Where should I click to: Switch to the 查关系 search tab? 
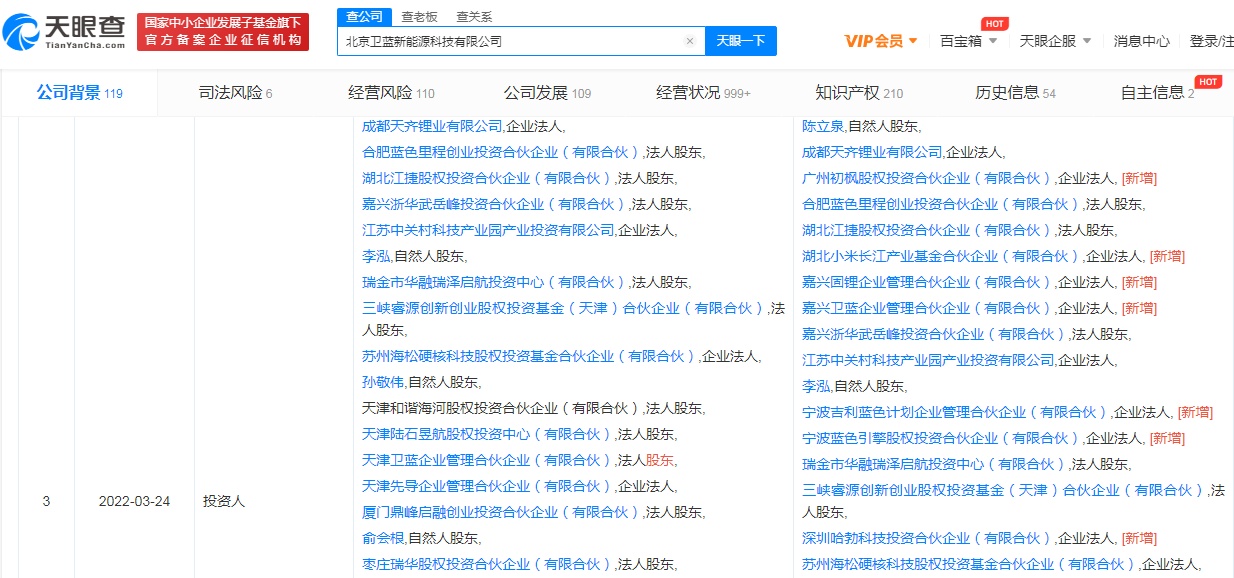click(x=474, y=17)
